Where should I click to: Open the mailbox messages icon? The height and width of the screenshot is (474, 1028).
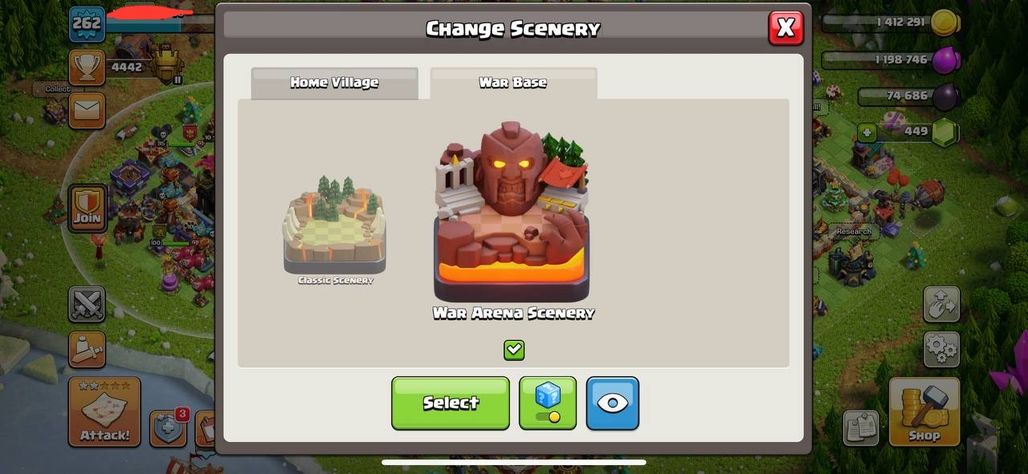click(x=87, y=110)
